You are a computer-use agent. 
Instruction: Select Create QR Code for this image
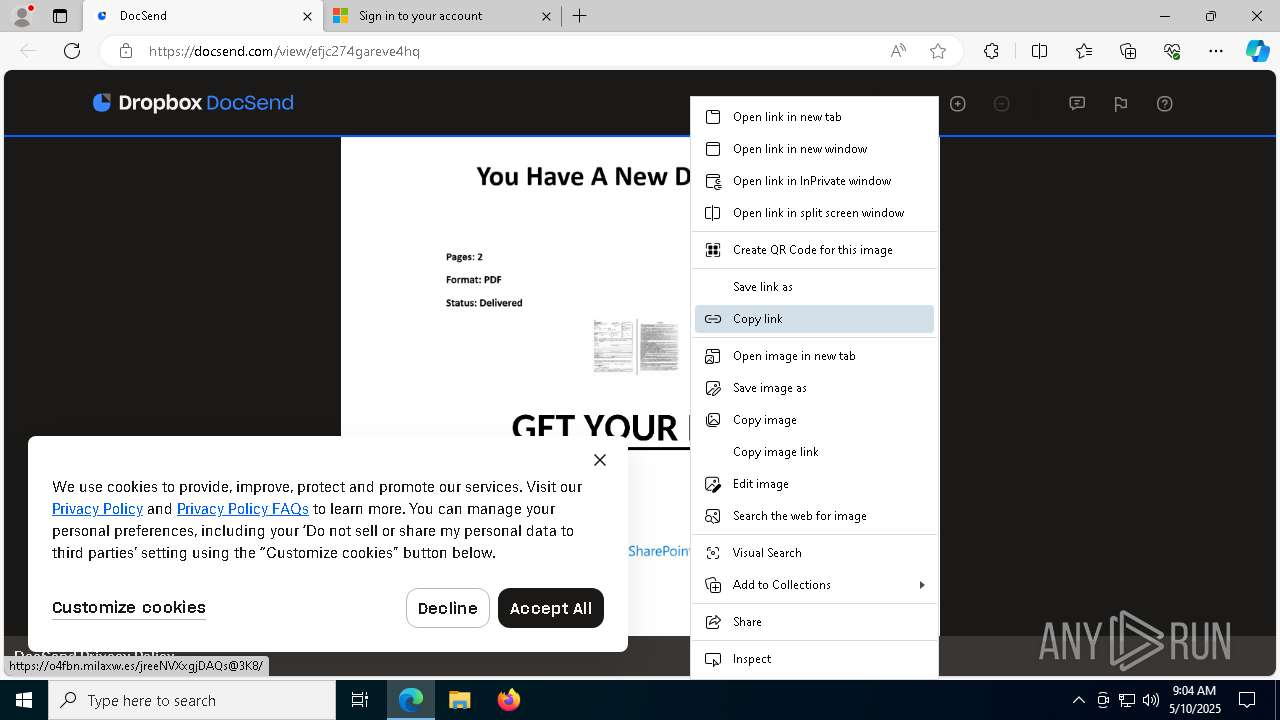coord(814,250)
